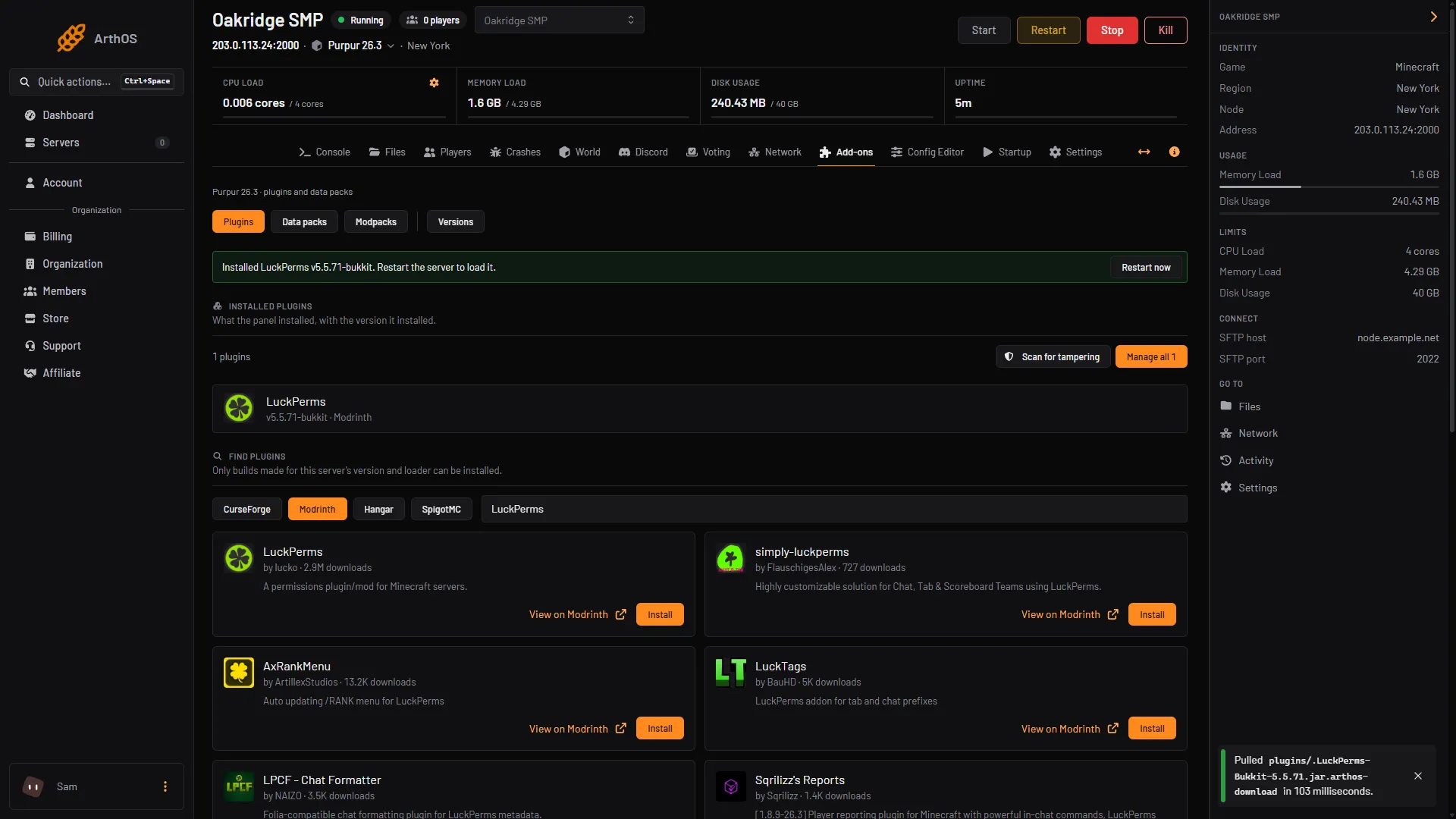Open the Support sidebar item

(96, 346)
